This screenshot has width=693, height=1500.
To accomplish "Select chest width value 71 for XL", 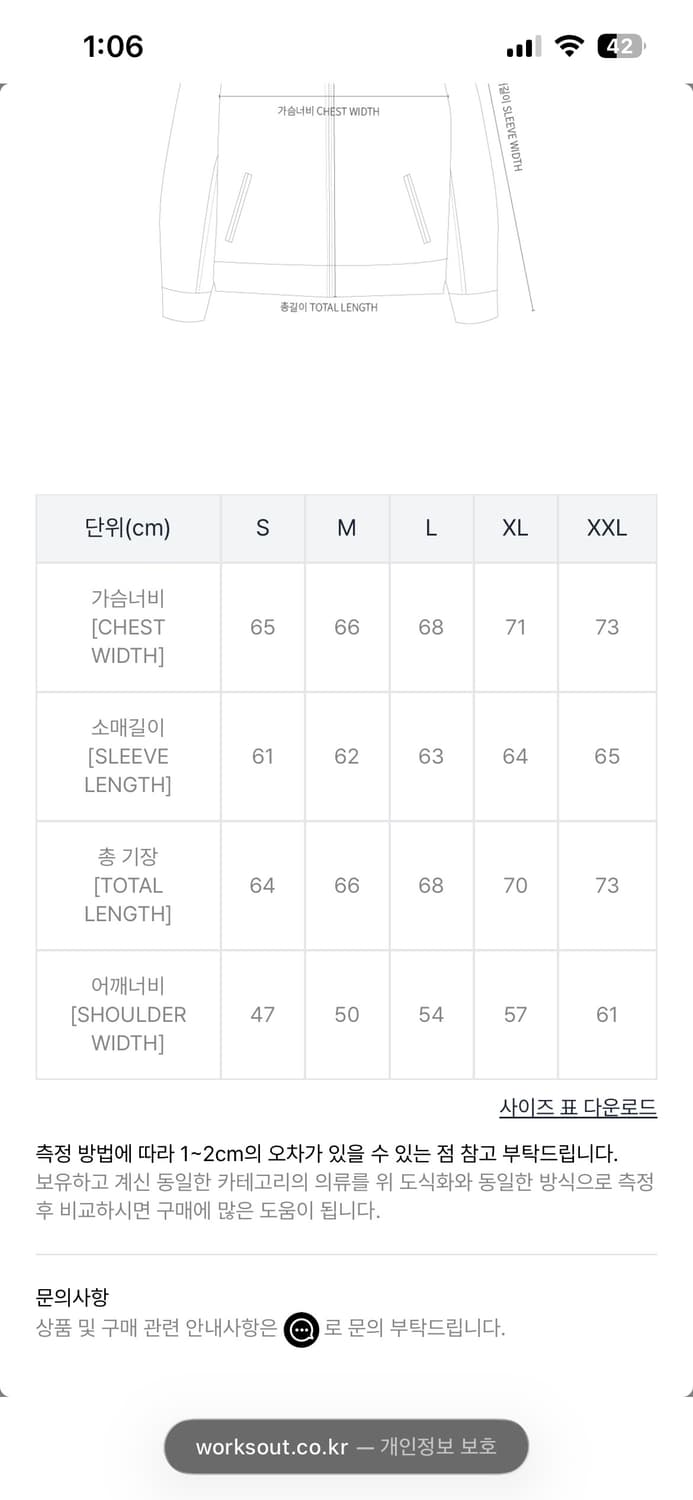I will click(x=515, y=627).
